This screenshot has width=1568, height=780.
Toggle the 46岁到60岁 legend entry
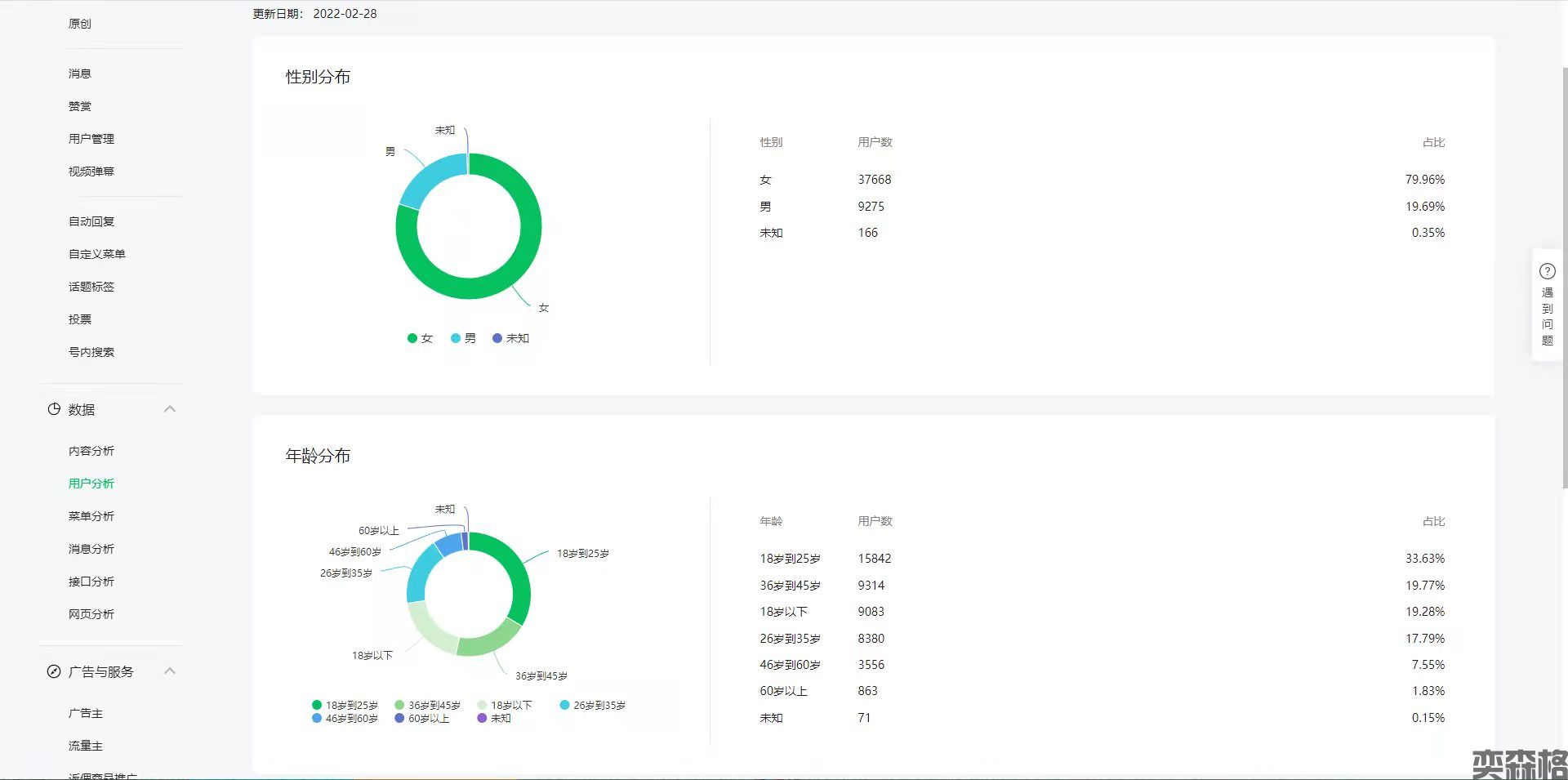click(x=345, y=719)
